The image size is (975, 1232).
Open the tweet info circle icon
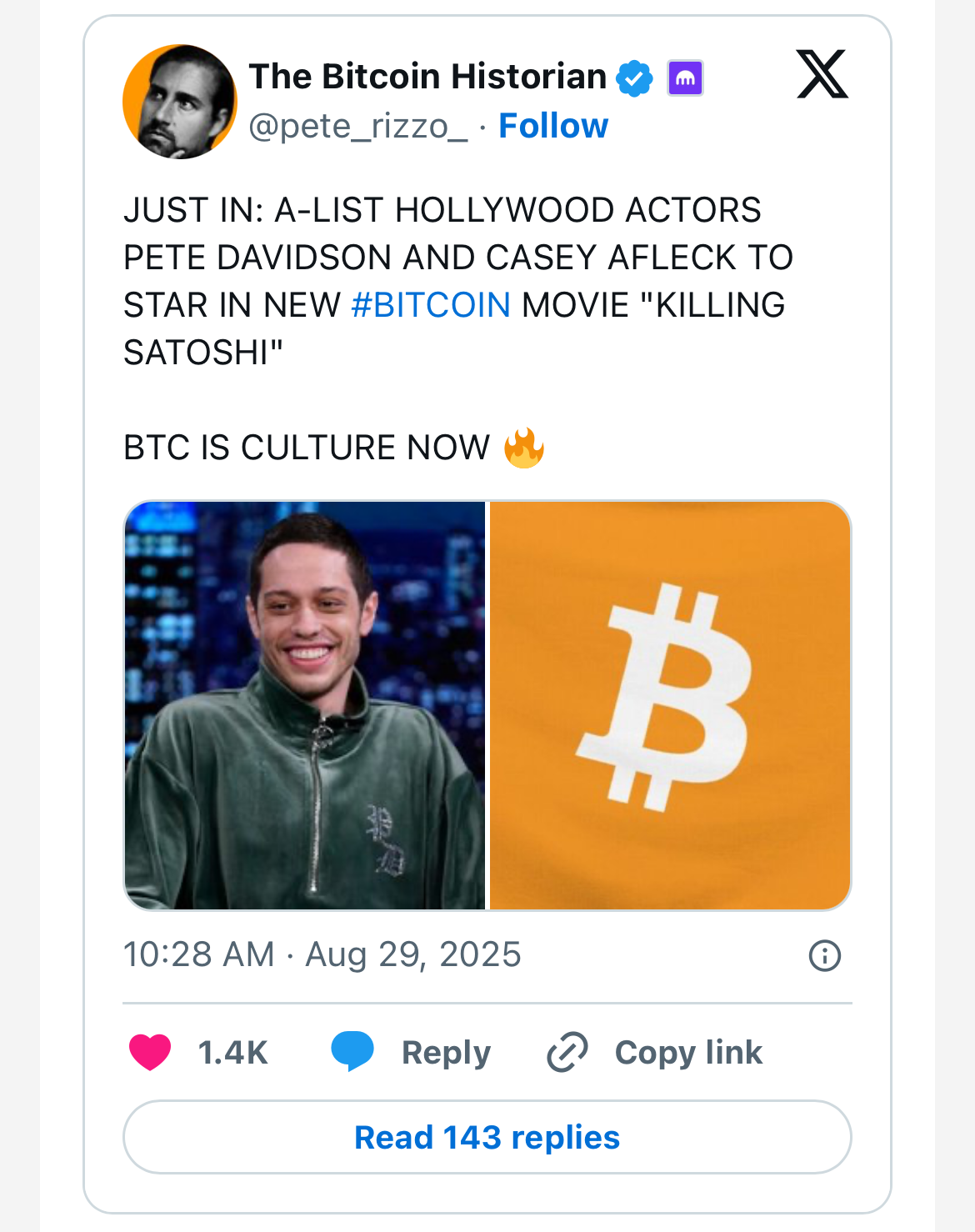[825, 955]
